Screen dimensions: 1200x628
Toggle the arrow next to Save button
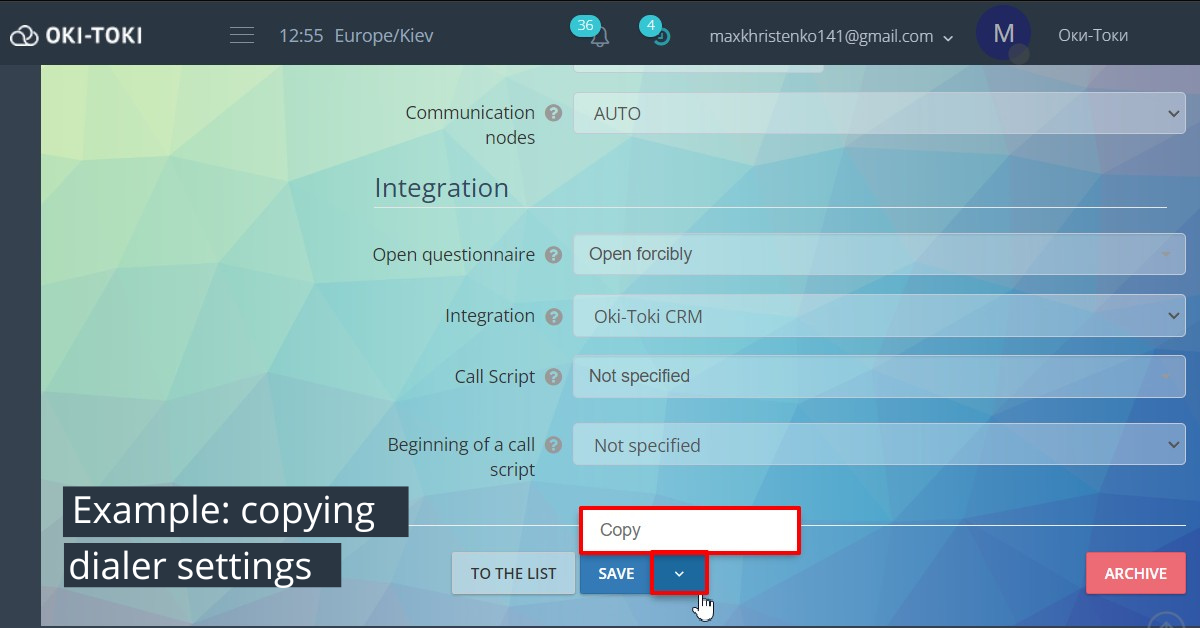click(x=679, y=573)
